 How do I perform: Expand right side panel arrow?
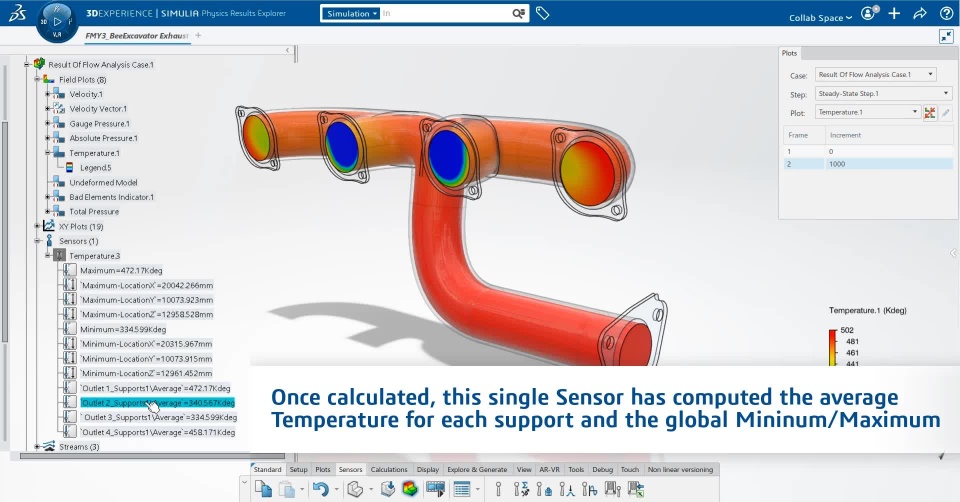953,253
